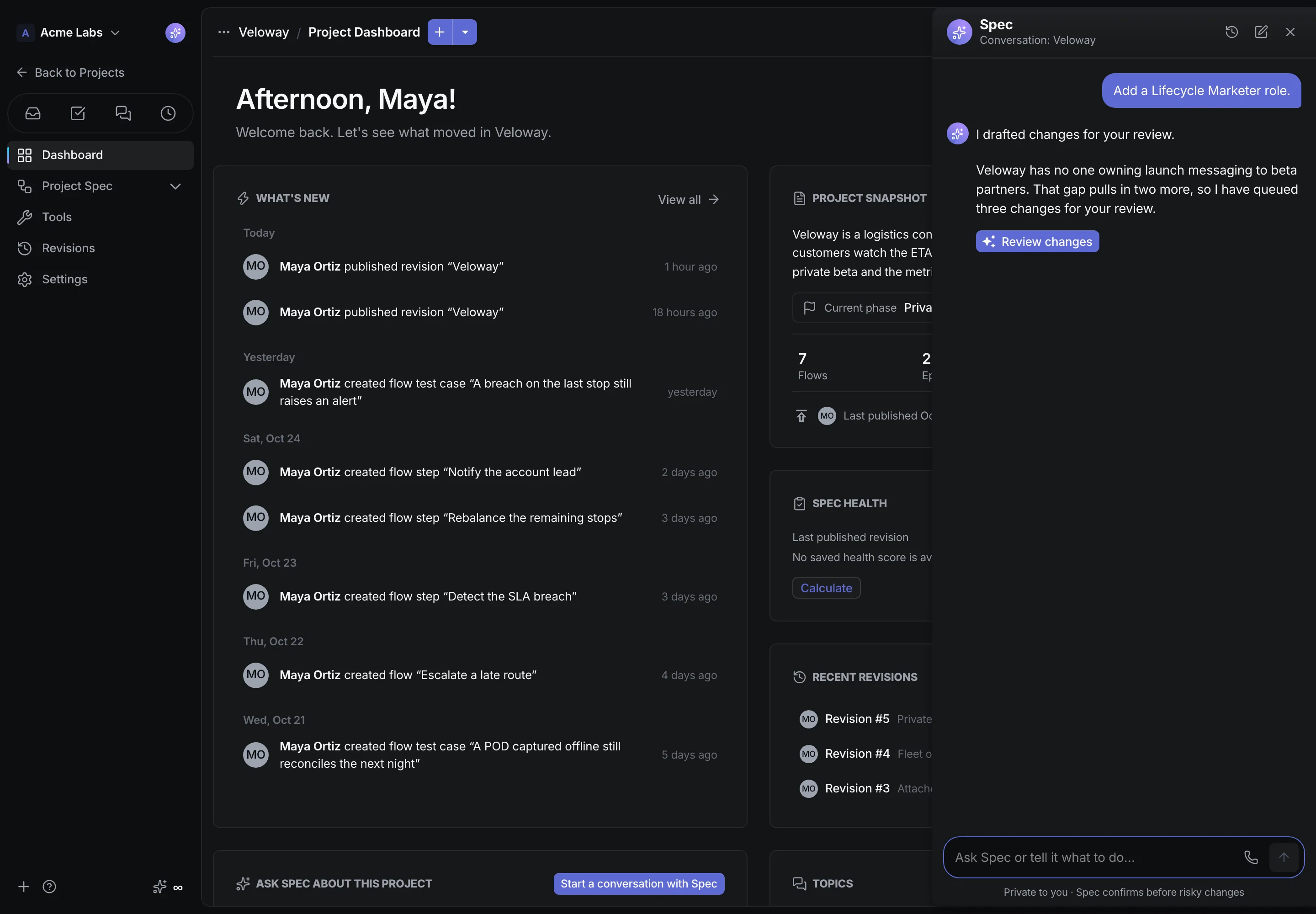Open Revisions in the sidebar
Viewport: 1316px width, 914px height.
(x=100, y=248)
